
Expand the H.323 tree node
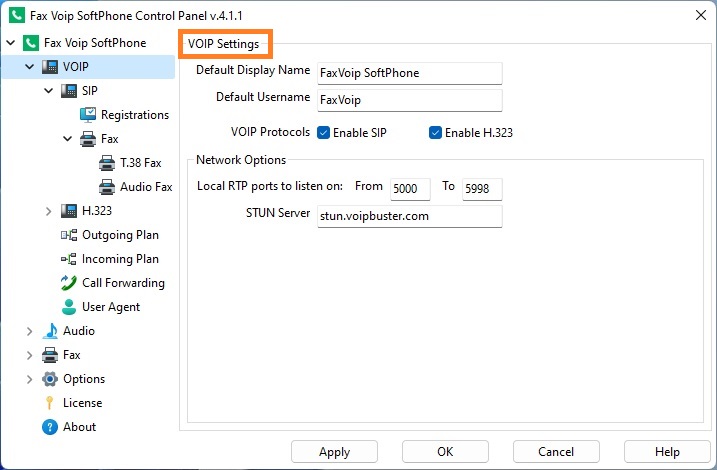(x=48, y=211)
